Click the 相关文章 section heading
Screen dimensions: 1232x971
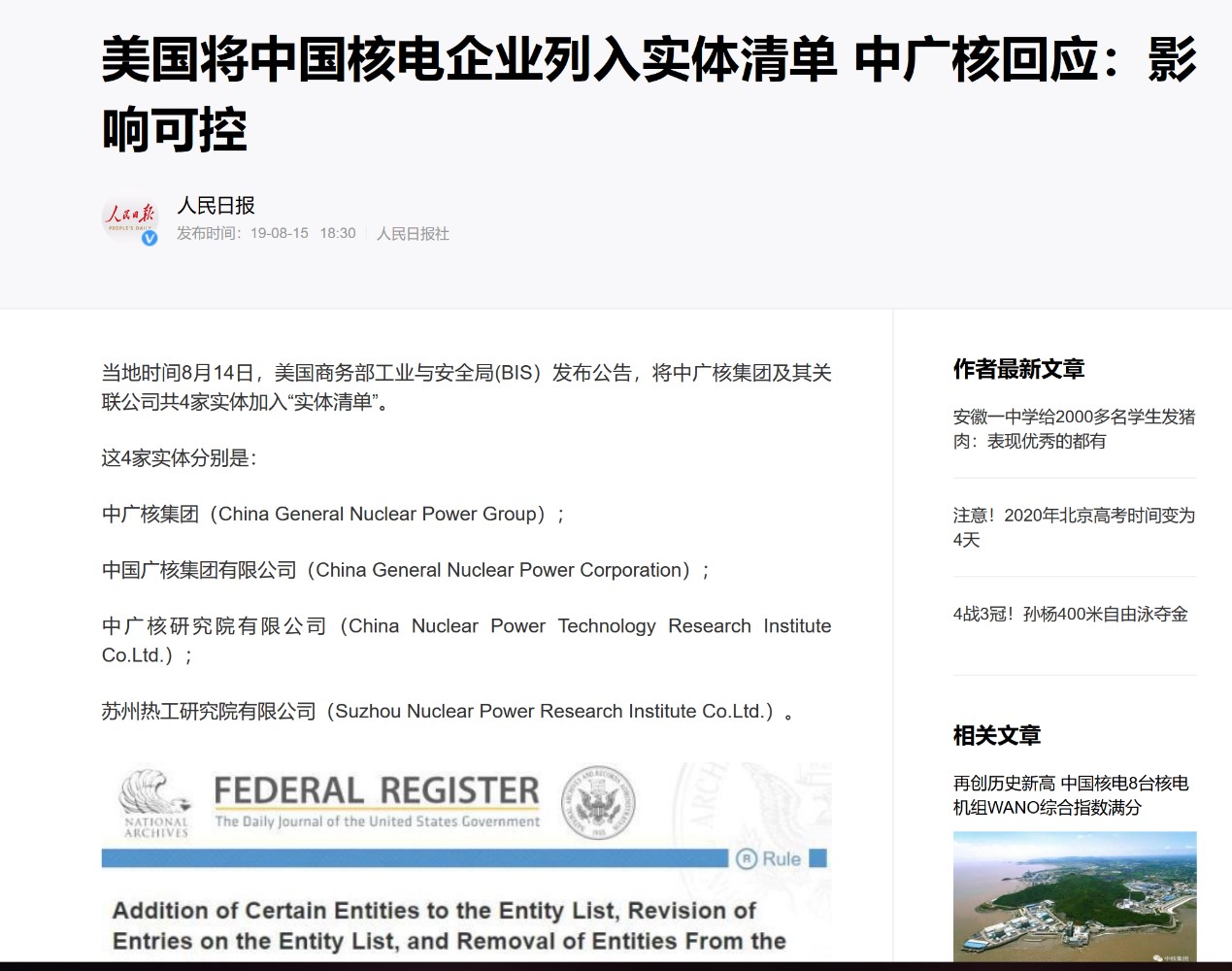click(996, 735)
